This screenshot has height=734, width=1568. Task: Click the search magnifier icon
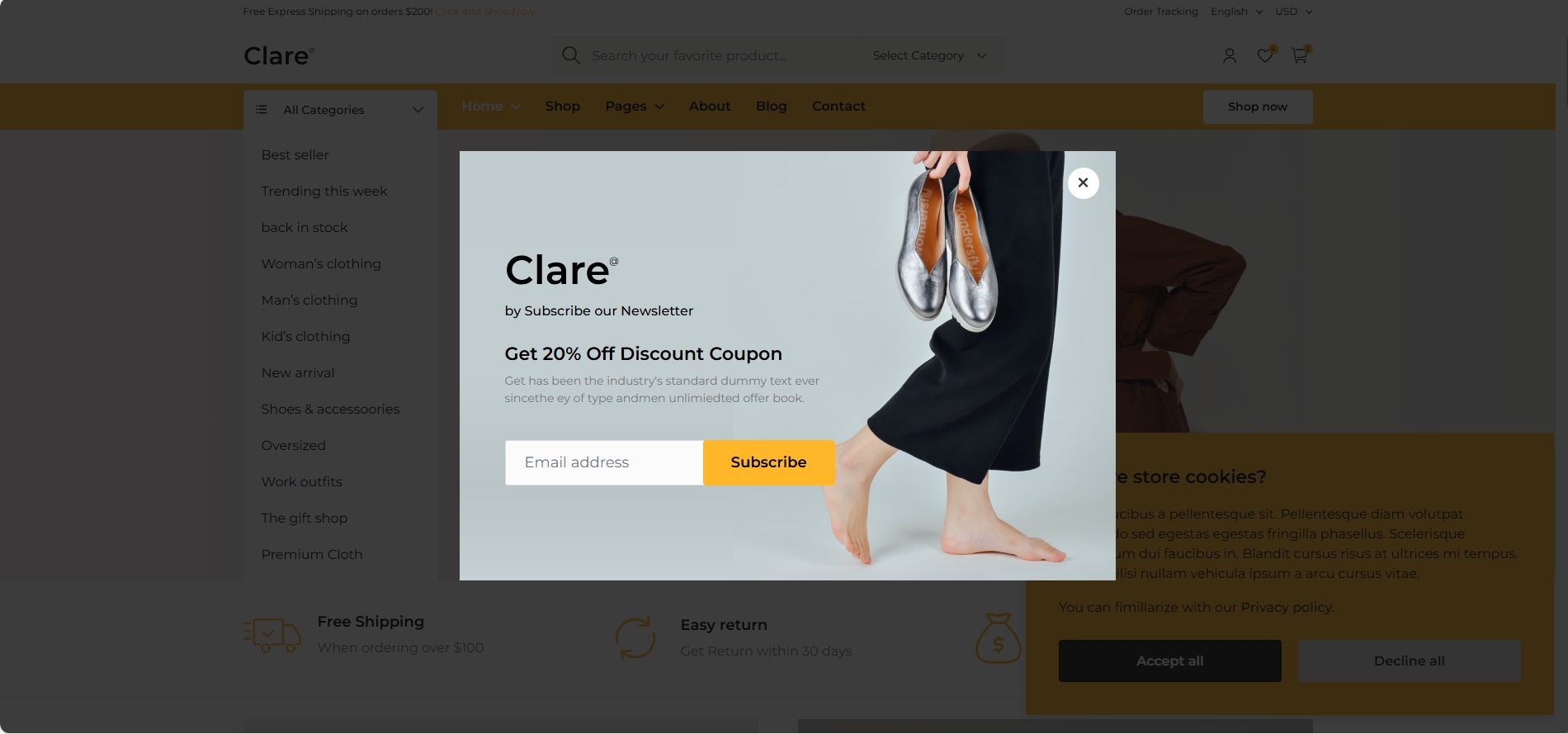tap(570, 55)
